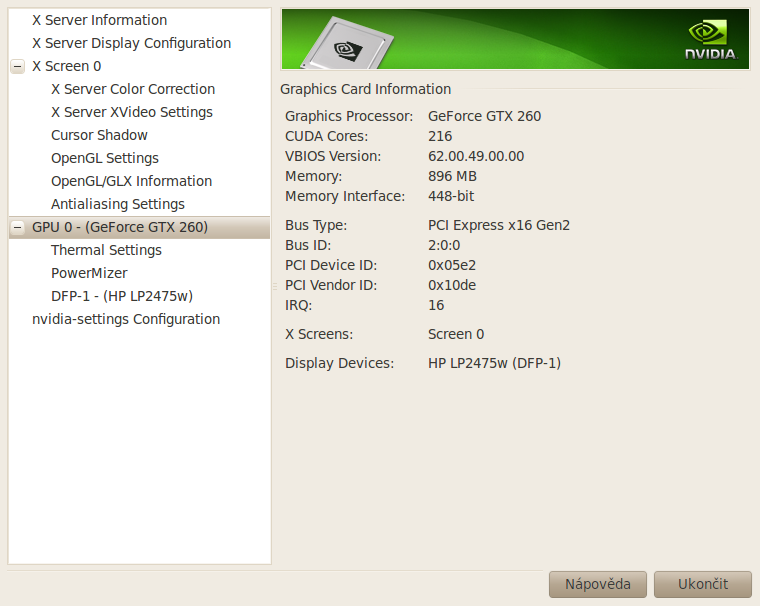Click the Screen 0 value
Image resolution: width=760 pixels, height=606 pixels.
[x=456, y=335]
